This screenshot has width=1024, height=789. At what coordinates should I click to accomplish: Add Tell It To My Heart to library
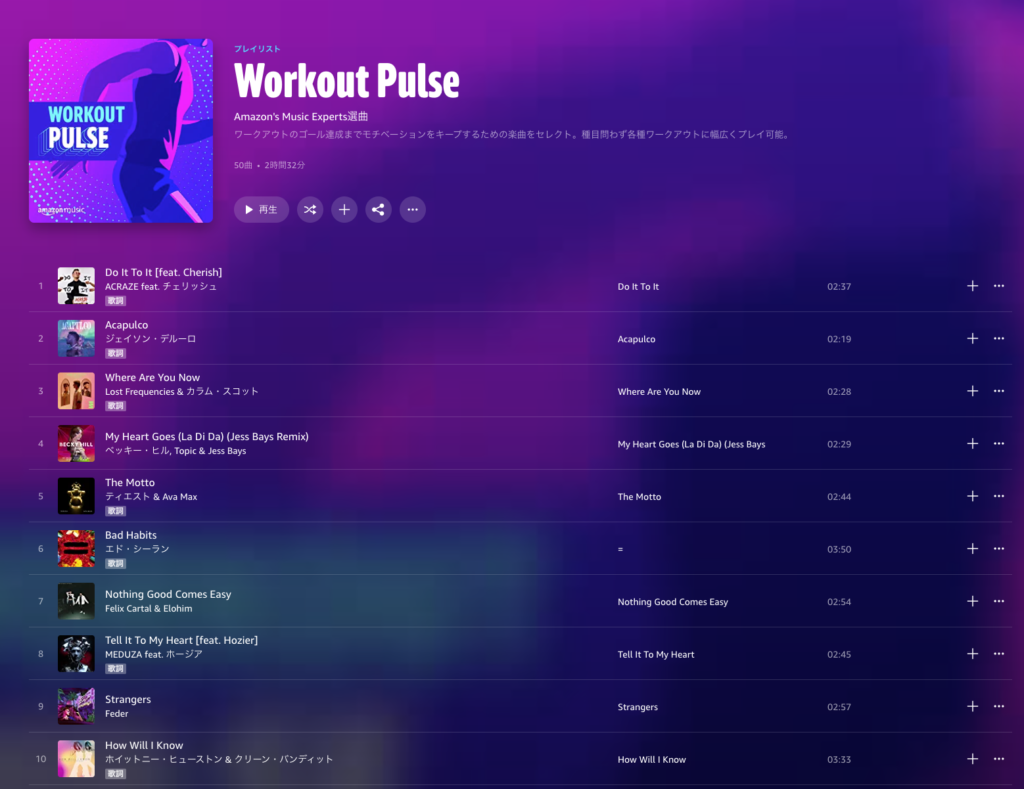tap(972, 654)
